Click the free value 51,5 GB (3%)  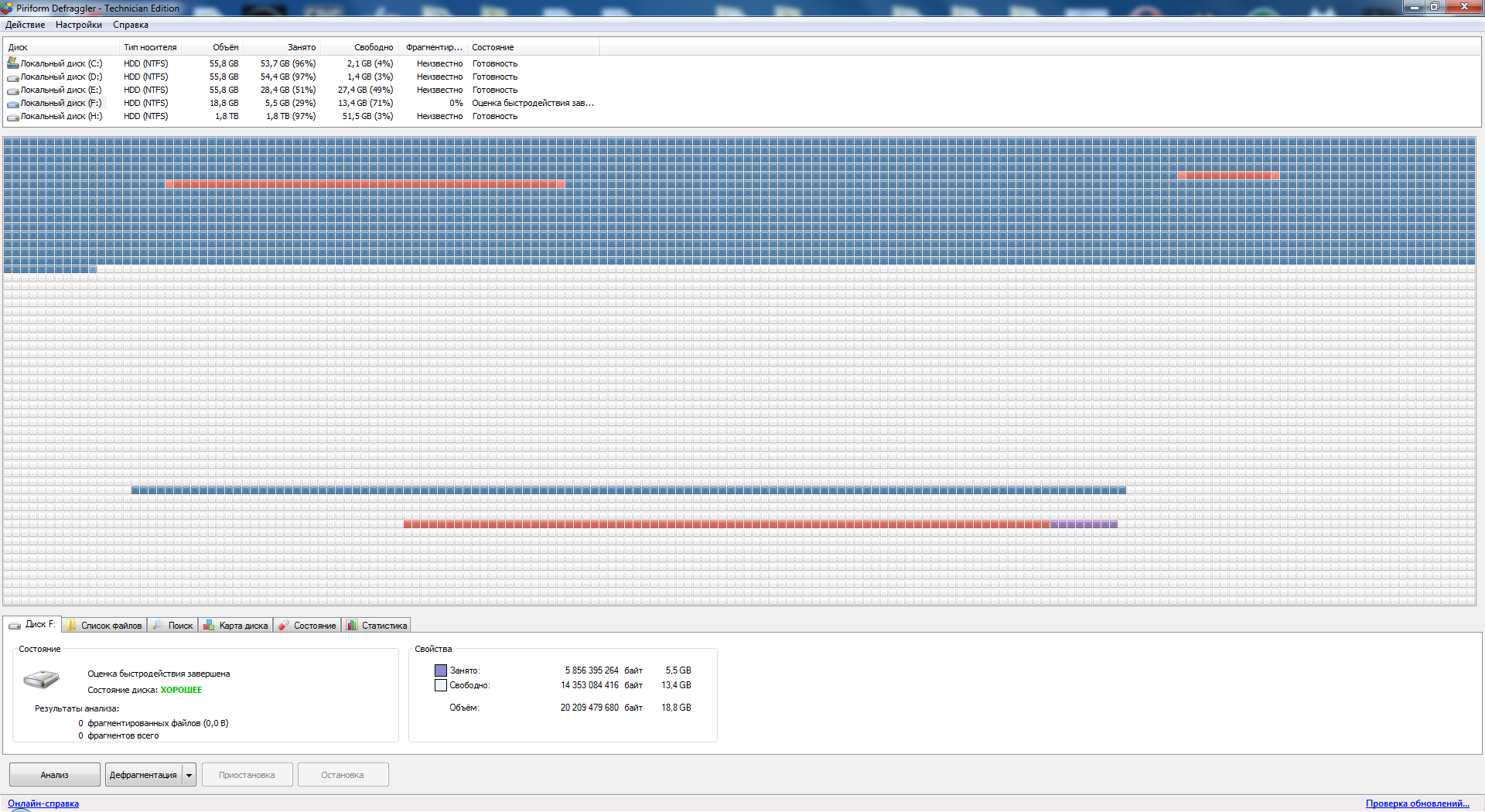(367, 116)
